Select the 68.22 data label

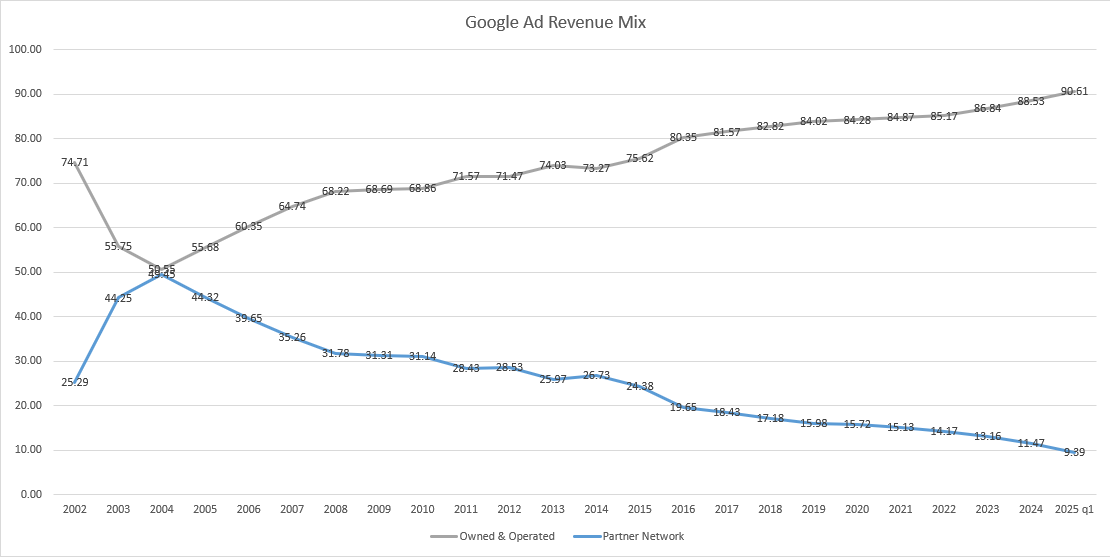(336, 191)
